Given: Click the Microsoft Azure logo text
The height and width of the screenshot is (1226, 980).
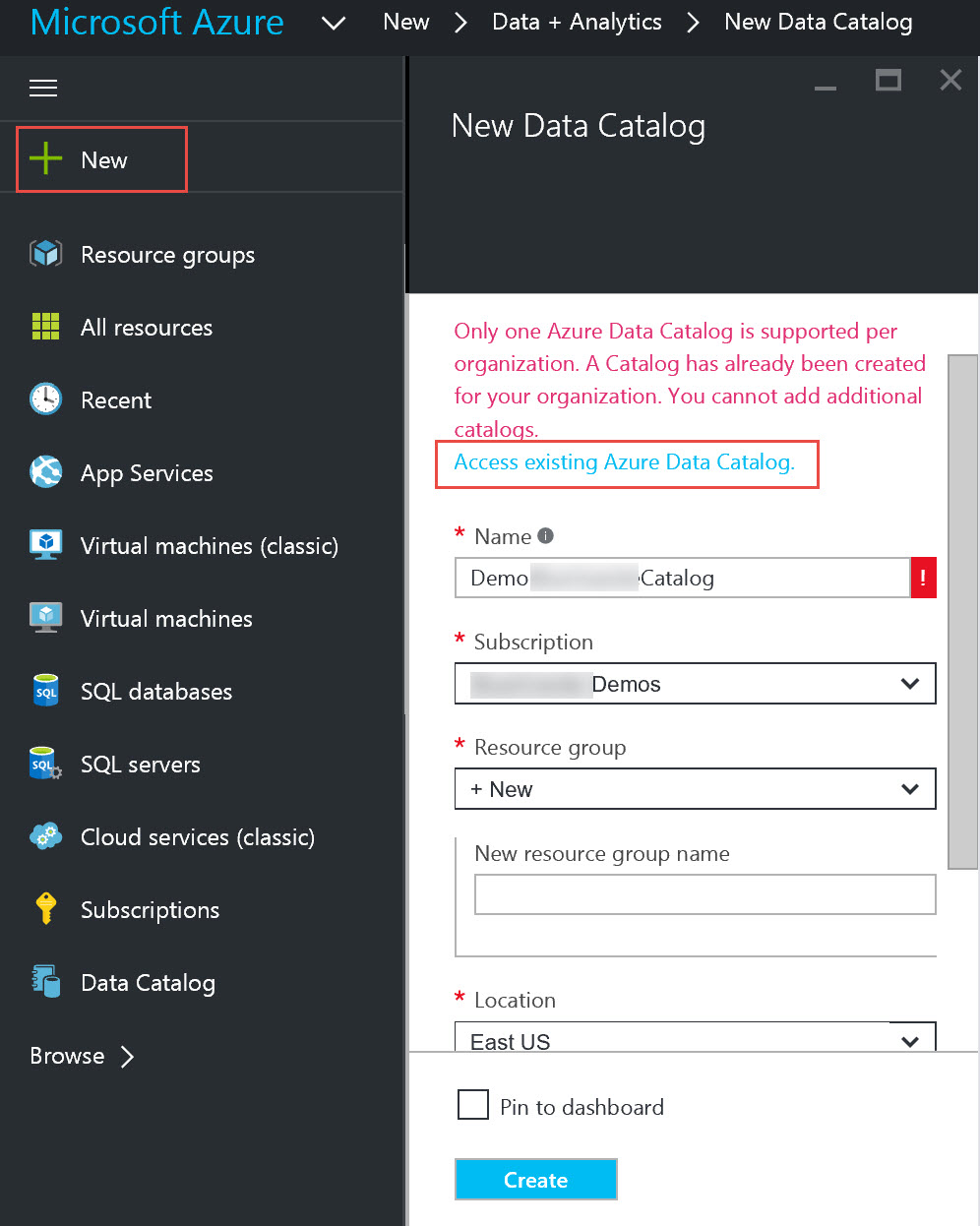Looking at the screenshot, I should coord(157,22).
